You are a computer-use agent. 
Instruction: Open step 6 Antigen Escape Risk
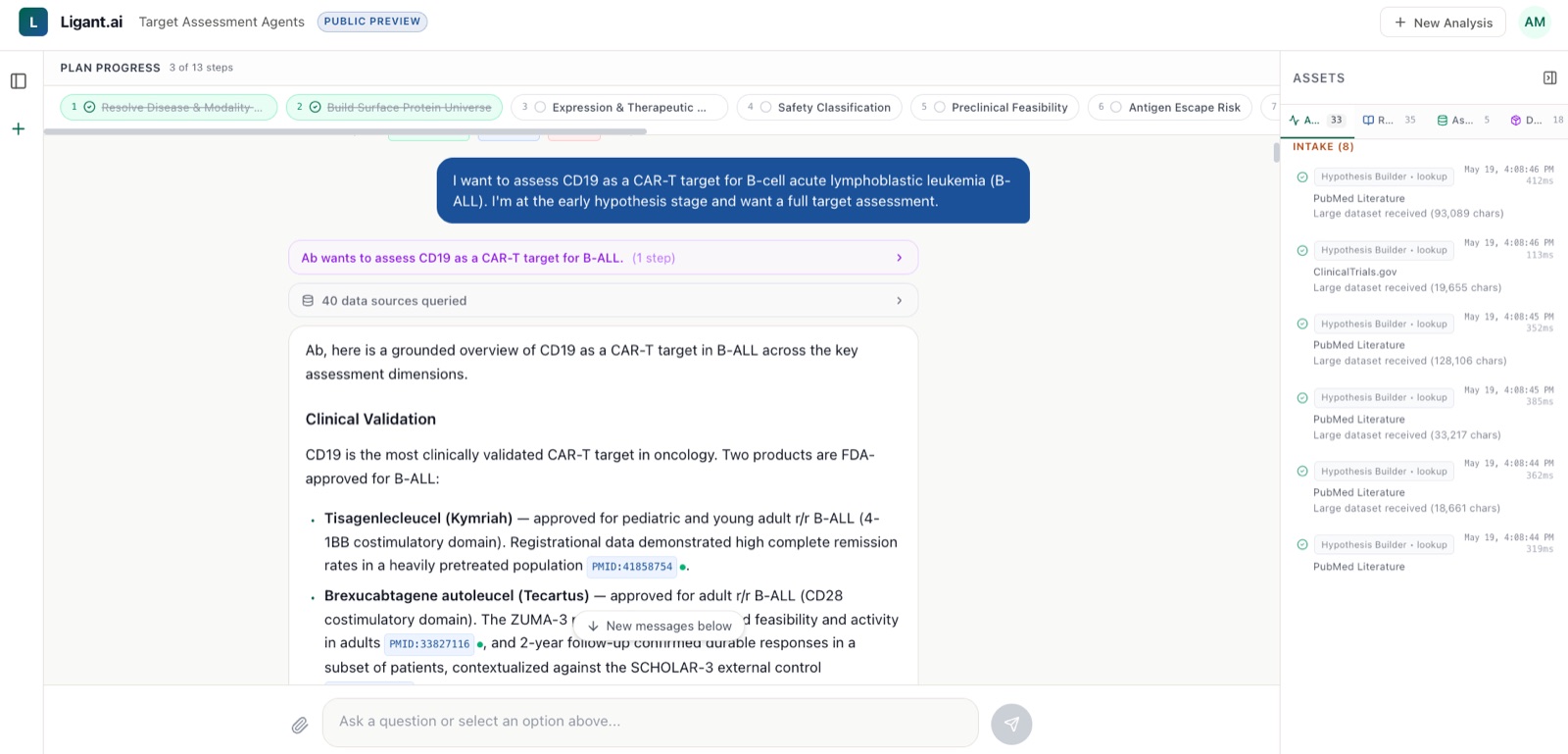[x=1169, y=107]
